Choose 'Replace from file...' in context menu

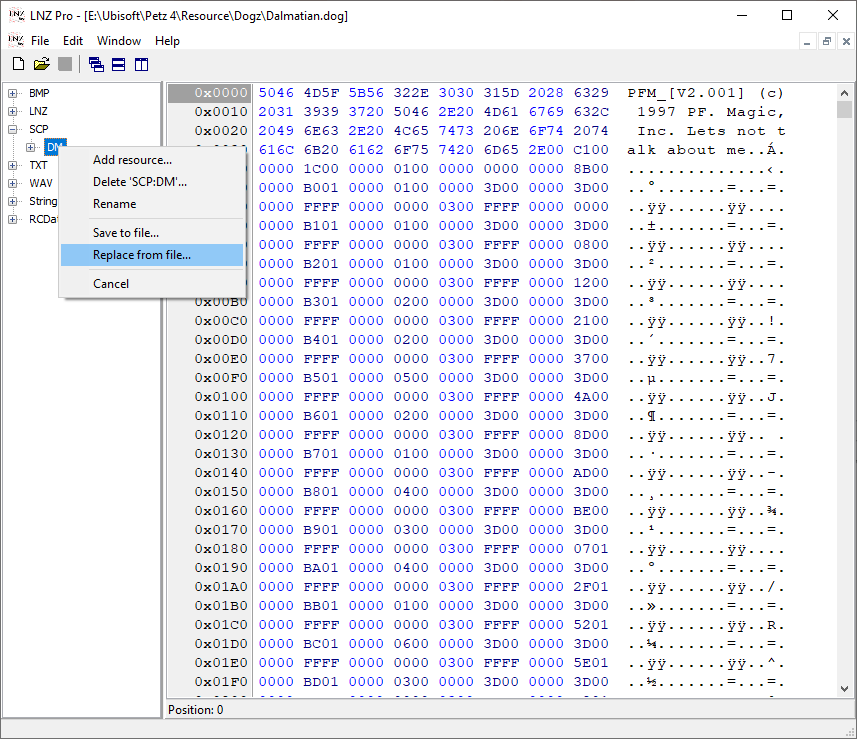(x=141, y=255)
